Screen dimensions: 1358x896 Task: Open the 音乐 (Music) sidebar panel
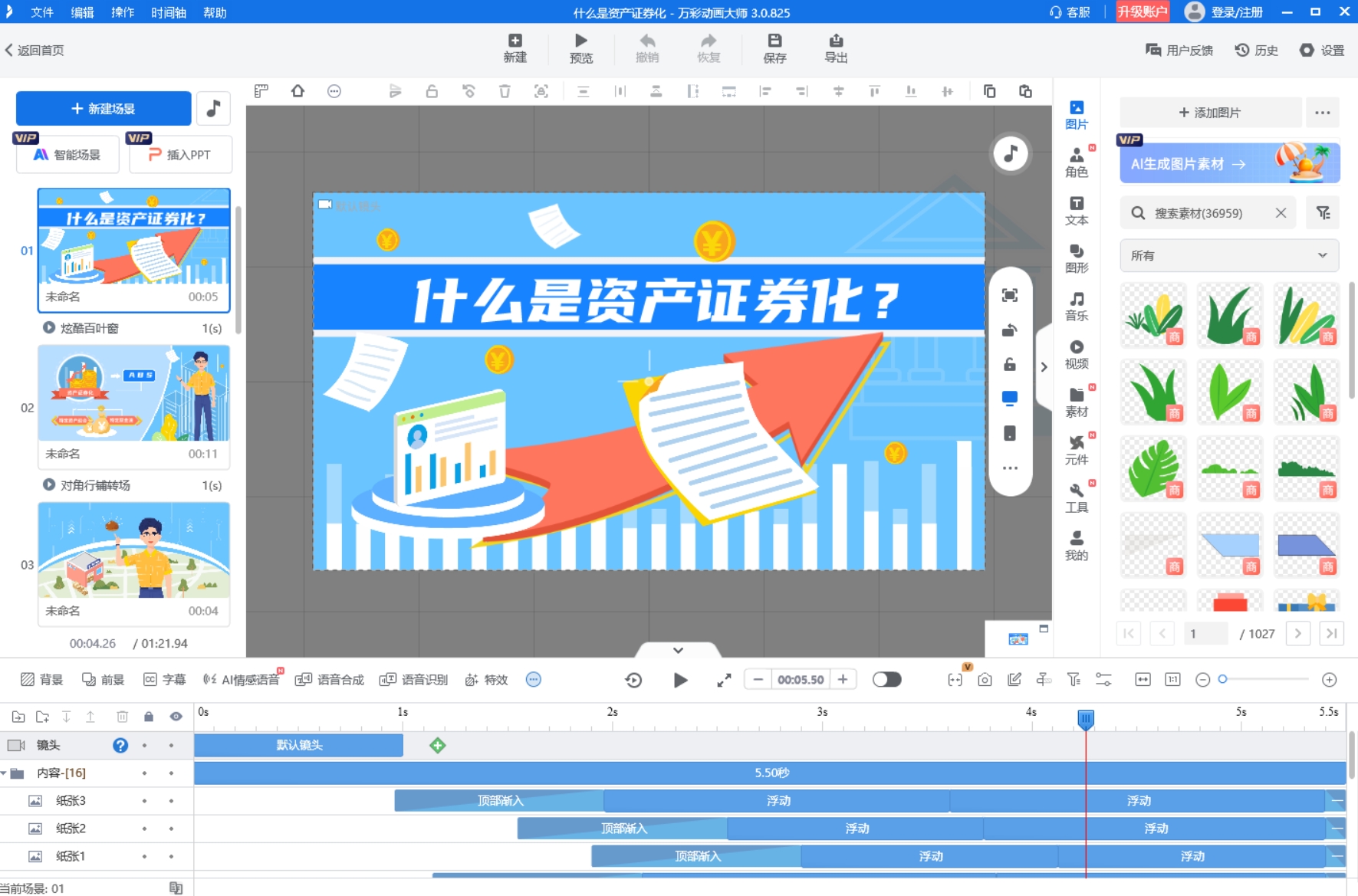[x=1076, y=306]
